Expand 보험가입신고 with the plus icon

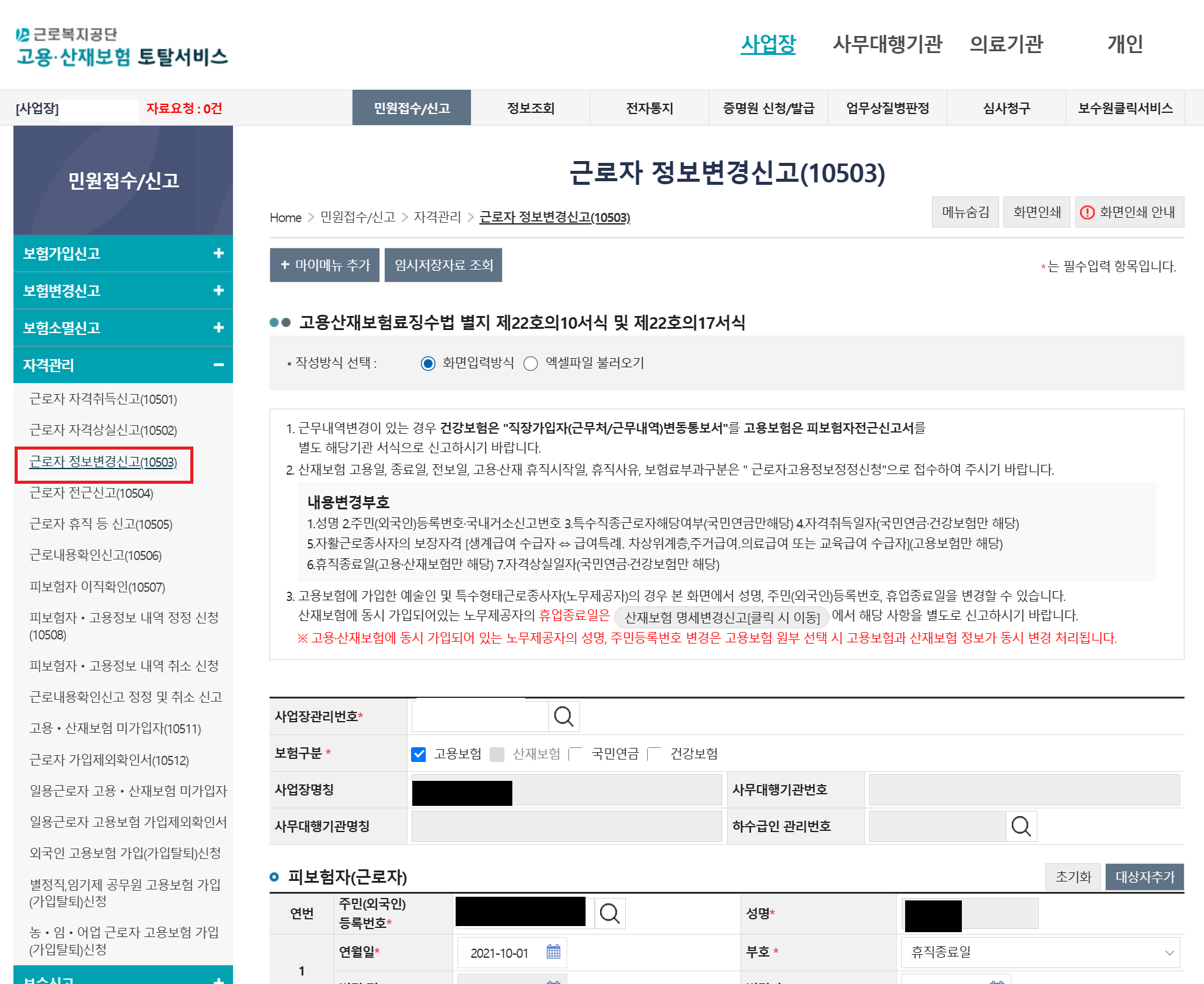click(218, 253)
